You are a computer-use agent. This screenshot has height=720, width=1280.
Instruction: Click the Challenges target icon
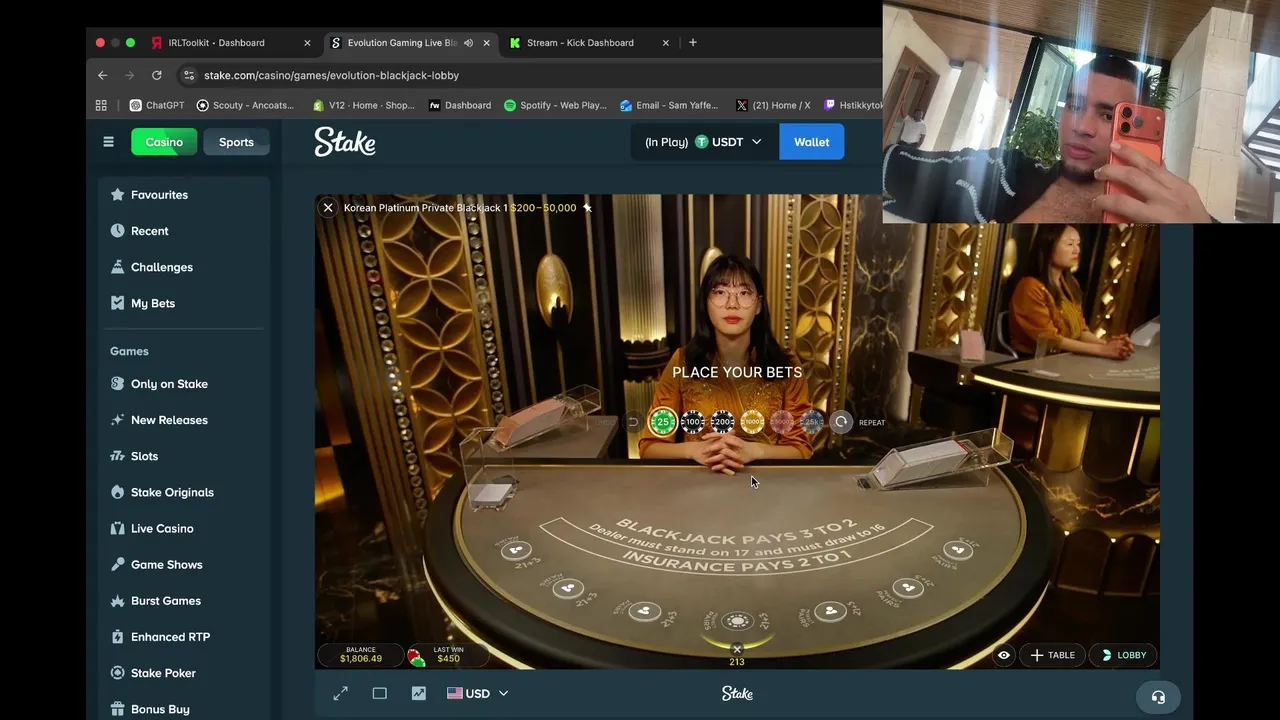pyautogui.click(x=117, y=267)
